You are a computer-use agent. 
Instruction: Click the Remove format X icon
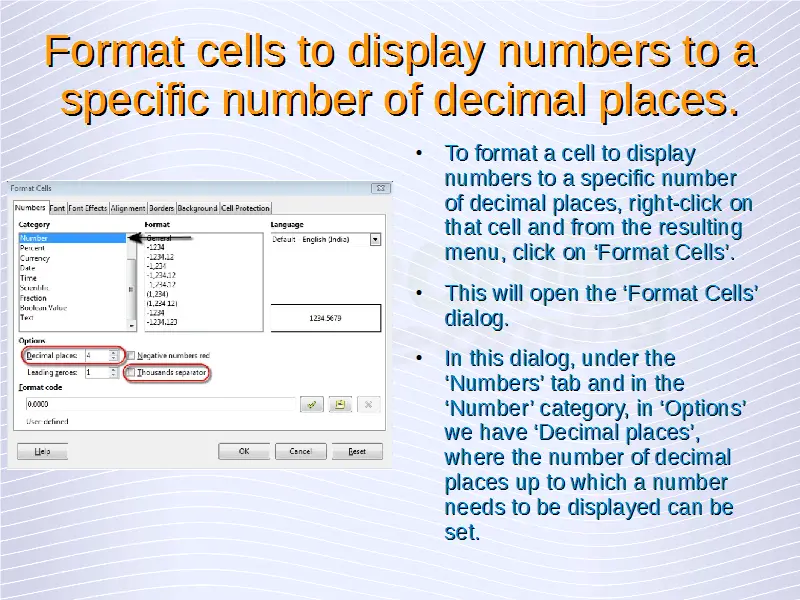tap(368, 404)
